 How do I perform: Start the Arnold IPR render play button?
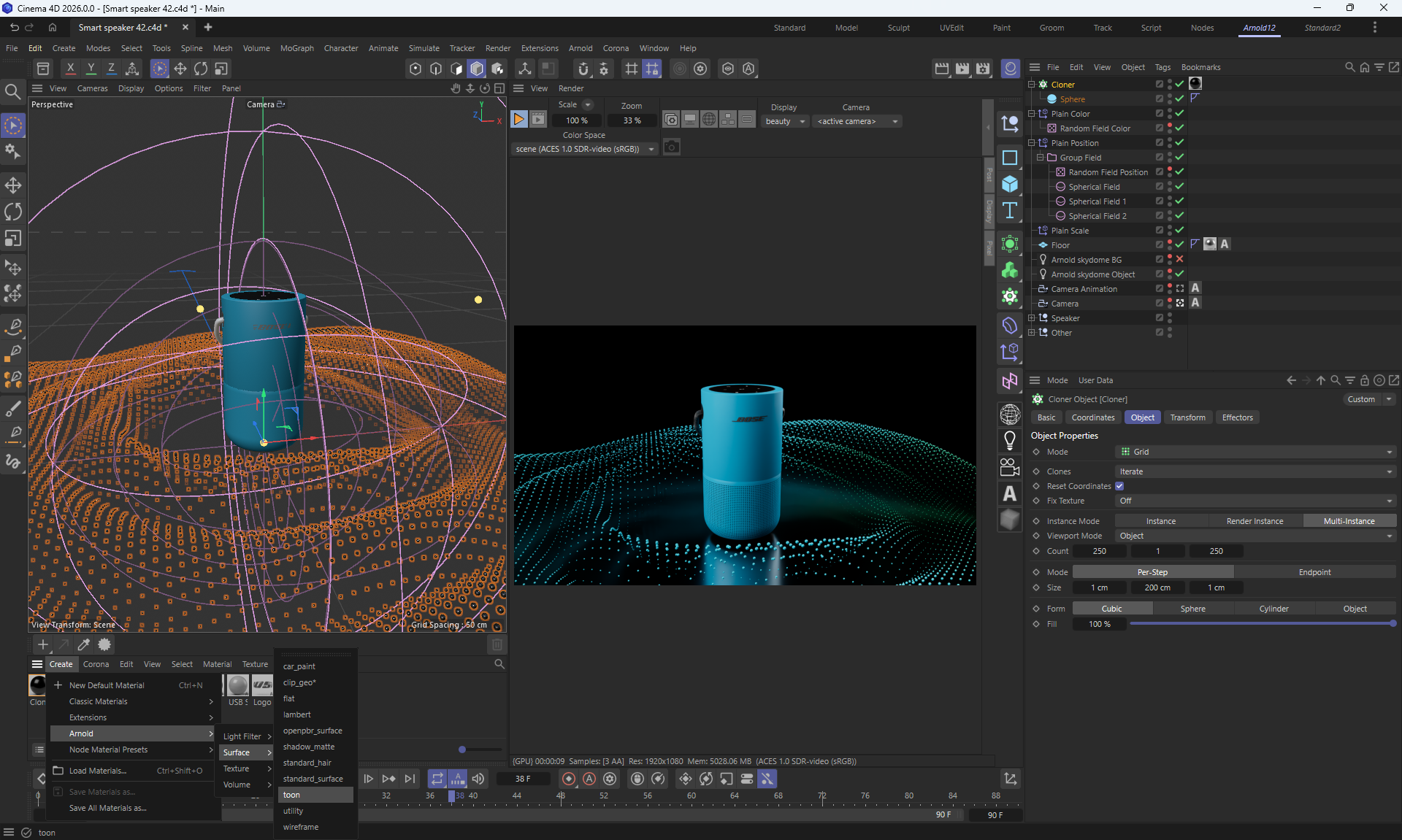coord(518,120)
